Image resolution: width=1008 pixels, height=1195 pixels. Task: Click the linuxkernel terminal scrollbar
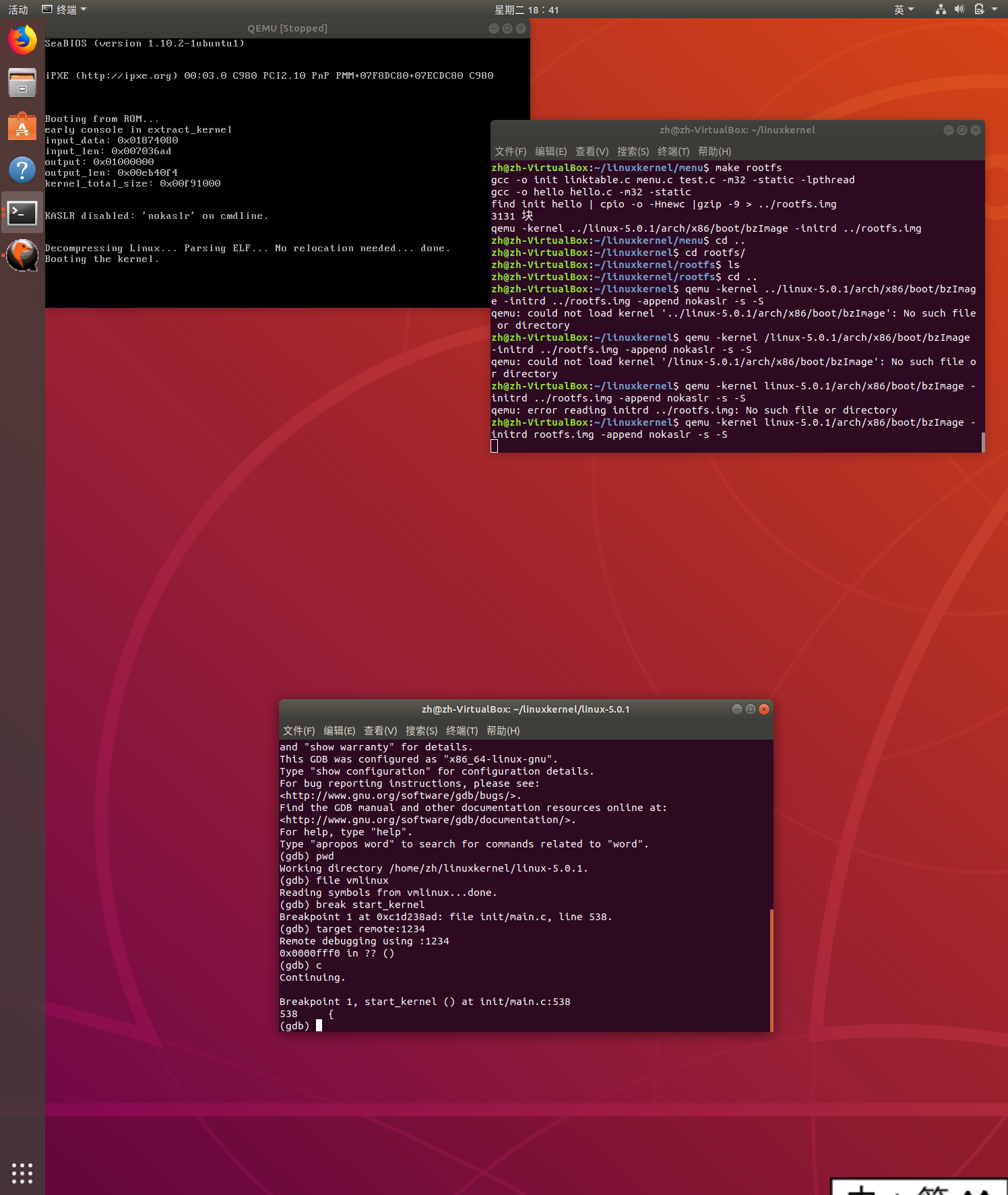[x=983, y=442]
